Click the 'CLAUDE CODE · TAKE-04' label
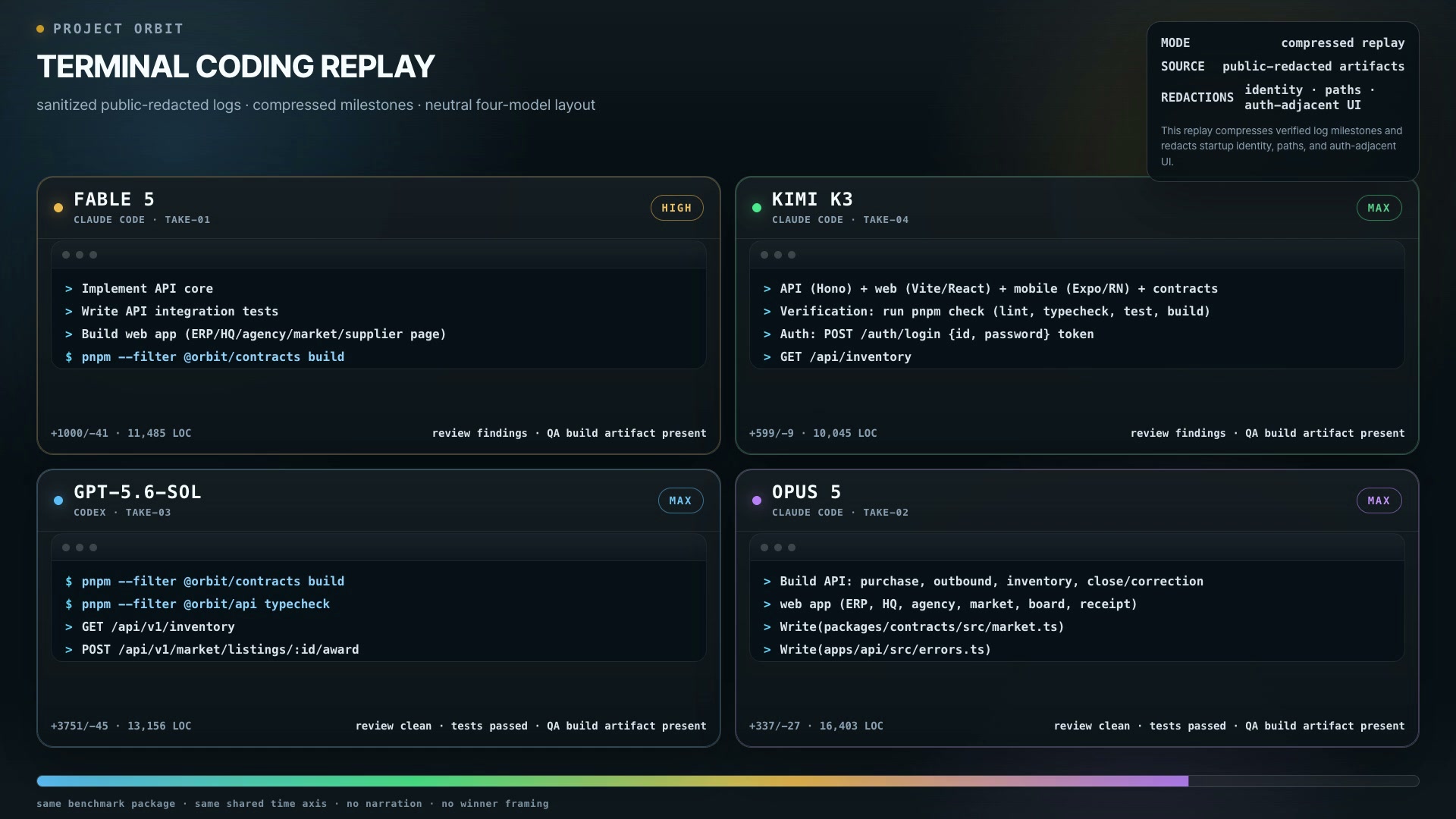Image resolution: width=1456 pixels, height=819 pixels. [x=840, y=220]
